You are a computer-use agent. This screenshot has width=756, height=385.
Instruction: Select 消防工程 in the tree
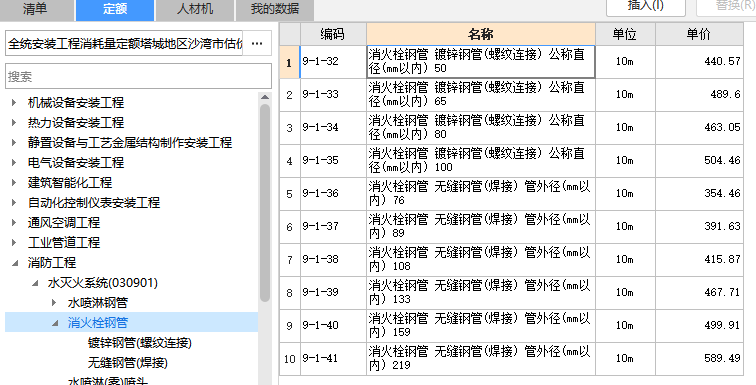point(52,263)
